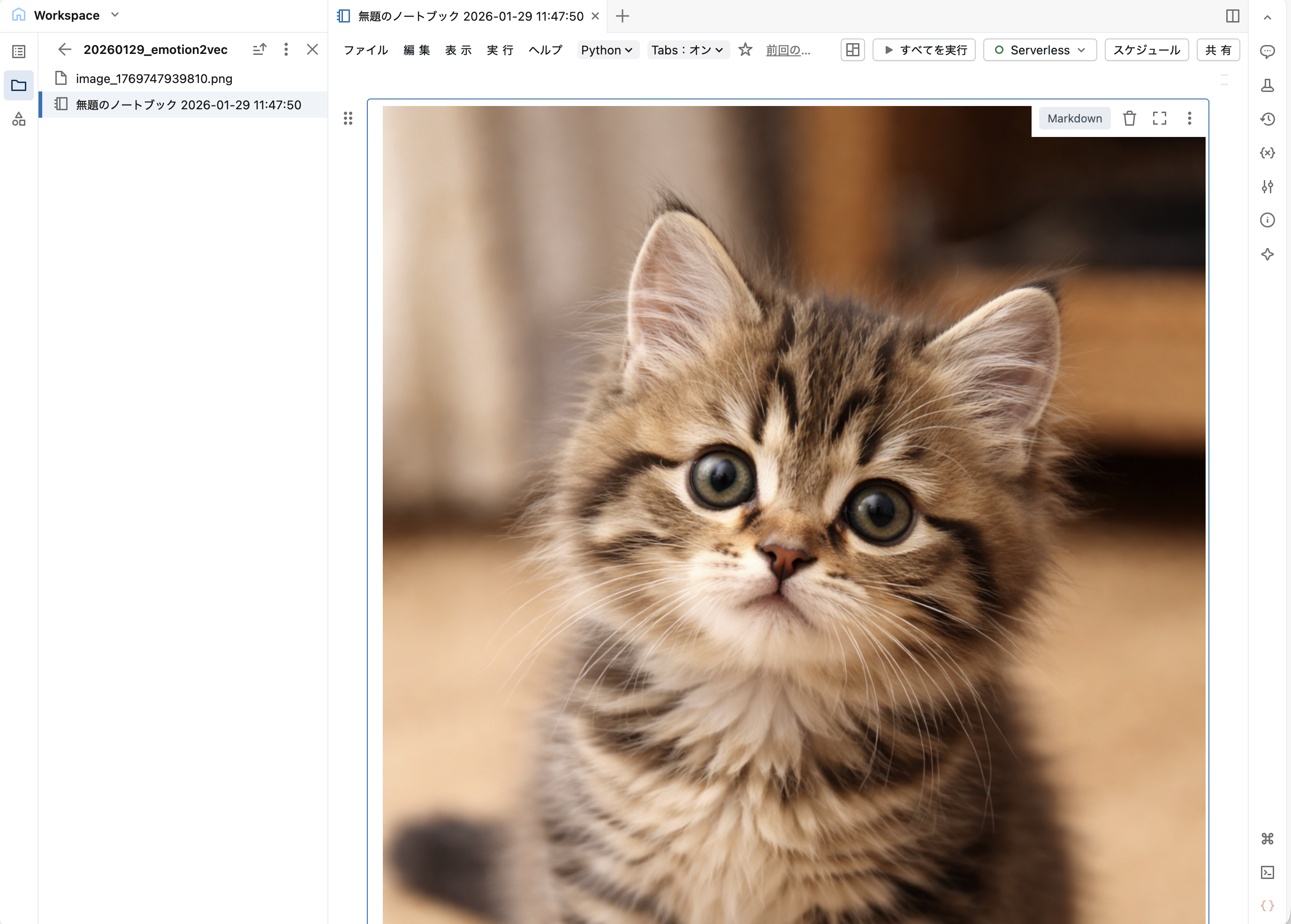Expand the cell to fullscreen

pos(1160,118)
